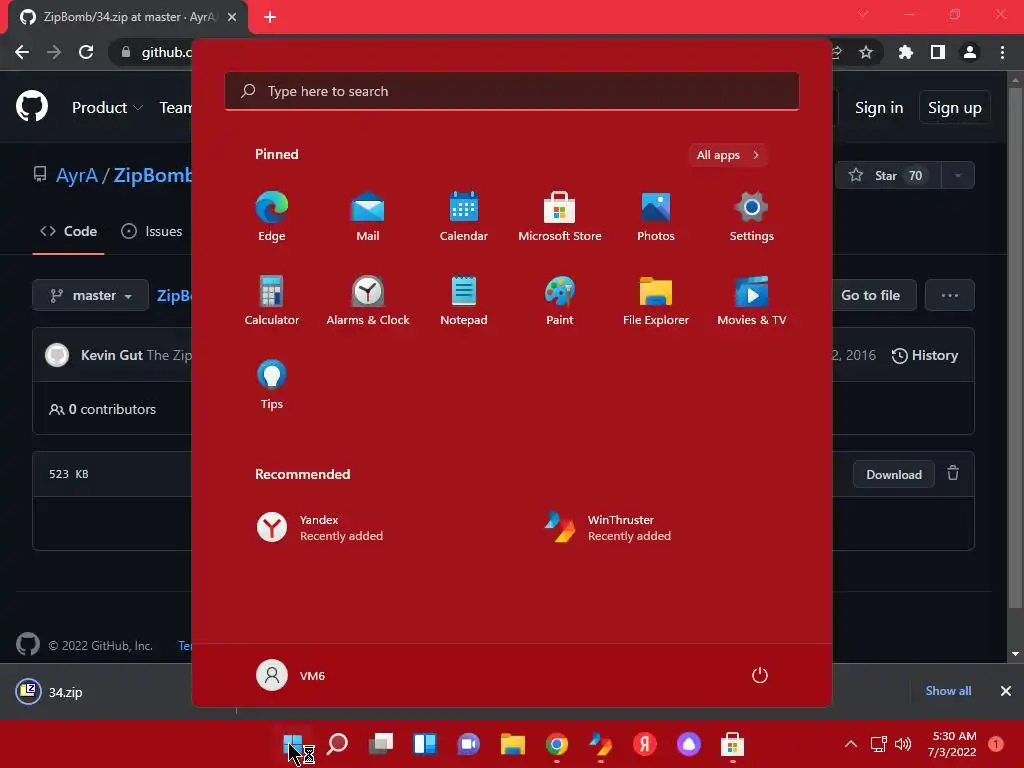1024x768 pixels.
Task: Open the Chat taskbar icon
Action: tap(469, 744)
